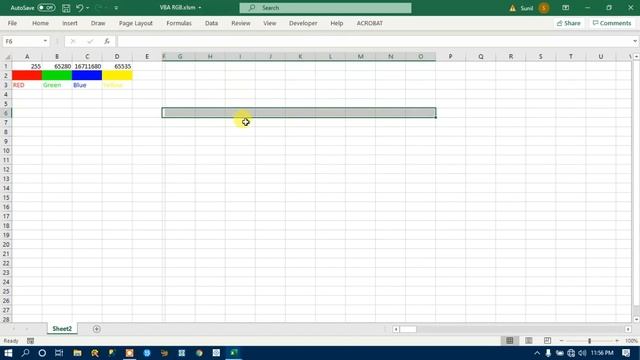640x360 pixels.
Task: Open the account avatar next to Sunil
Action: pyautogui.click(x=544, y=8)
